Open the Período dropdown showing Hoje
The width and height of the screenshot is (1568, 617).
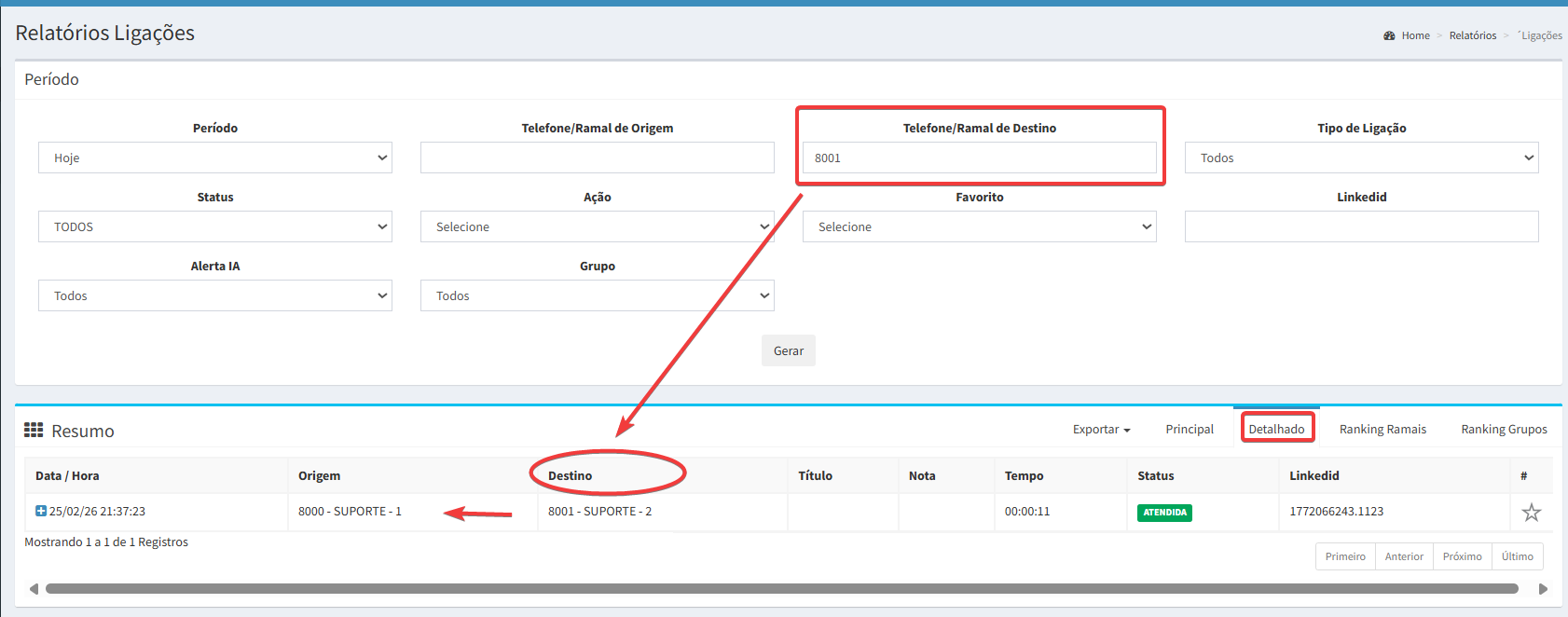(x=214, y=158)
